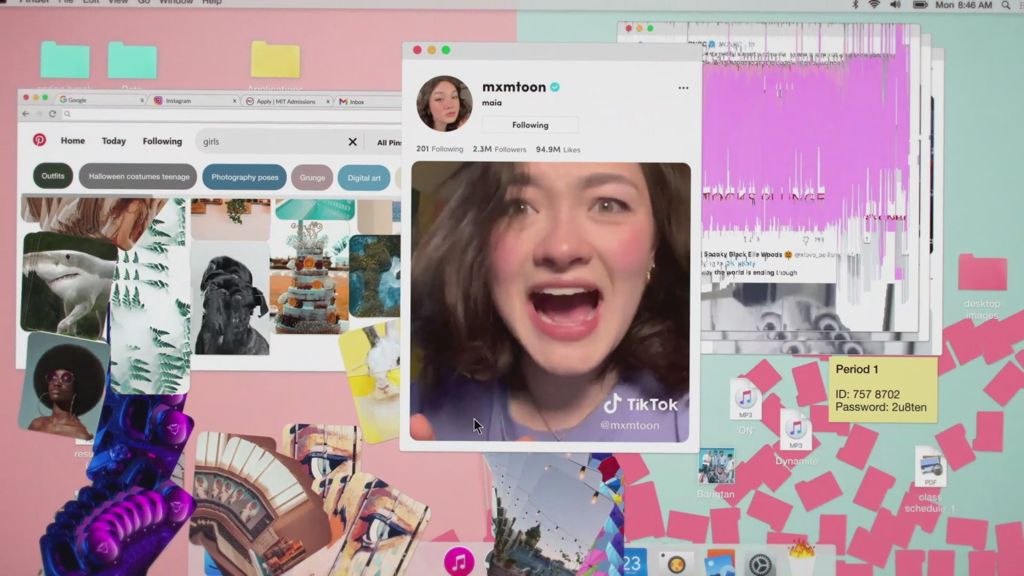Click the menu bar clock Mon 8:46 AM
1024x576 pixels.
click(x=963, y=5)
